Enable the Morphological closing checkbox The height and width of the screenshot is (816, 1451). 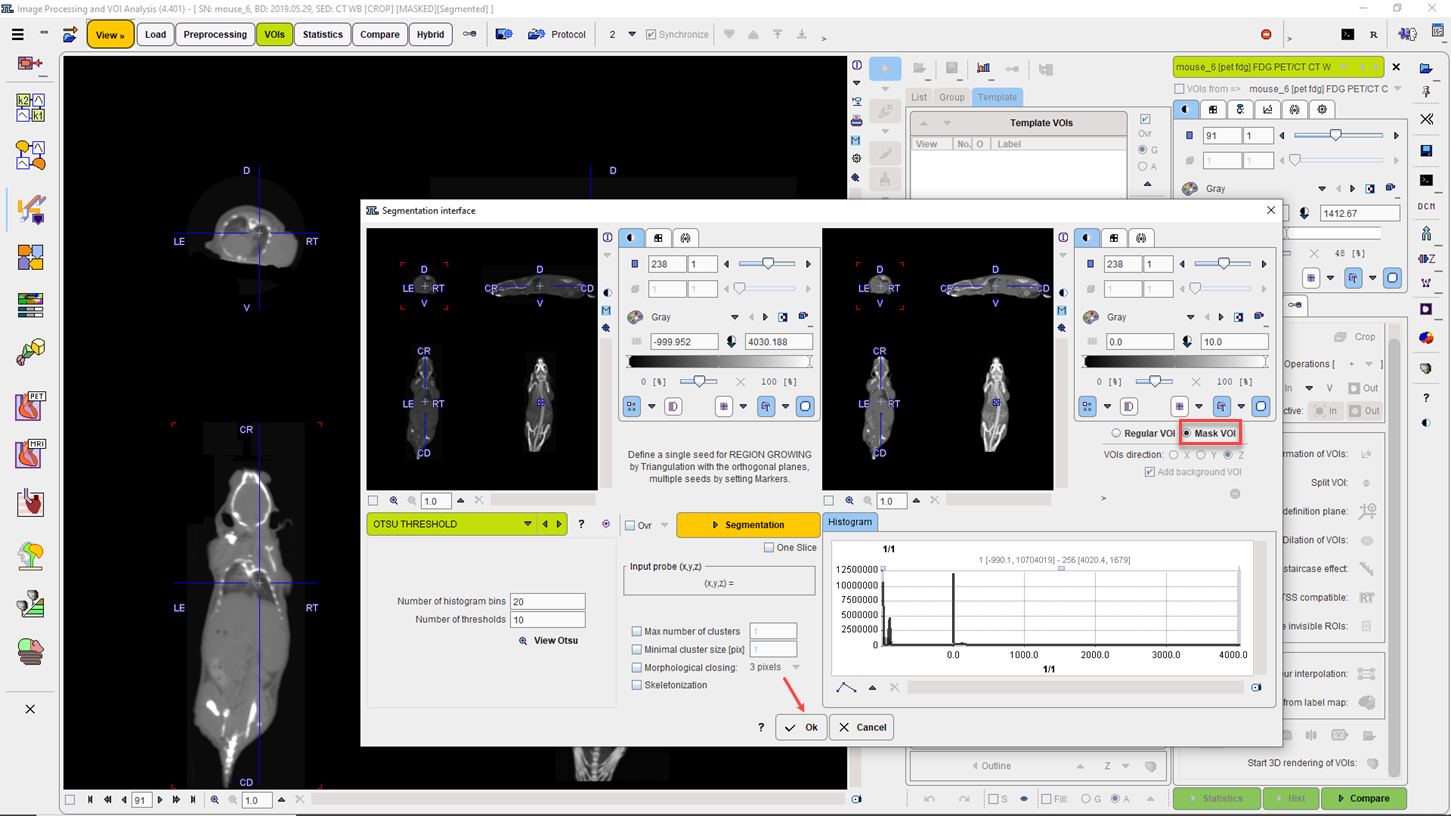pos(636,667)
